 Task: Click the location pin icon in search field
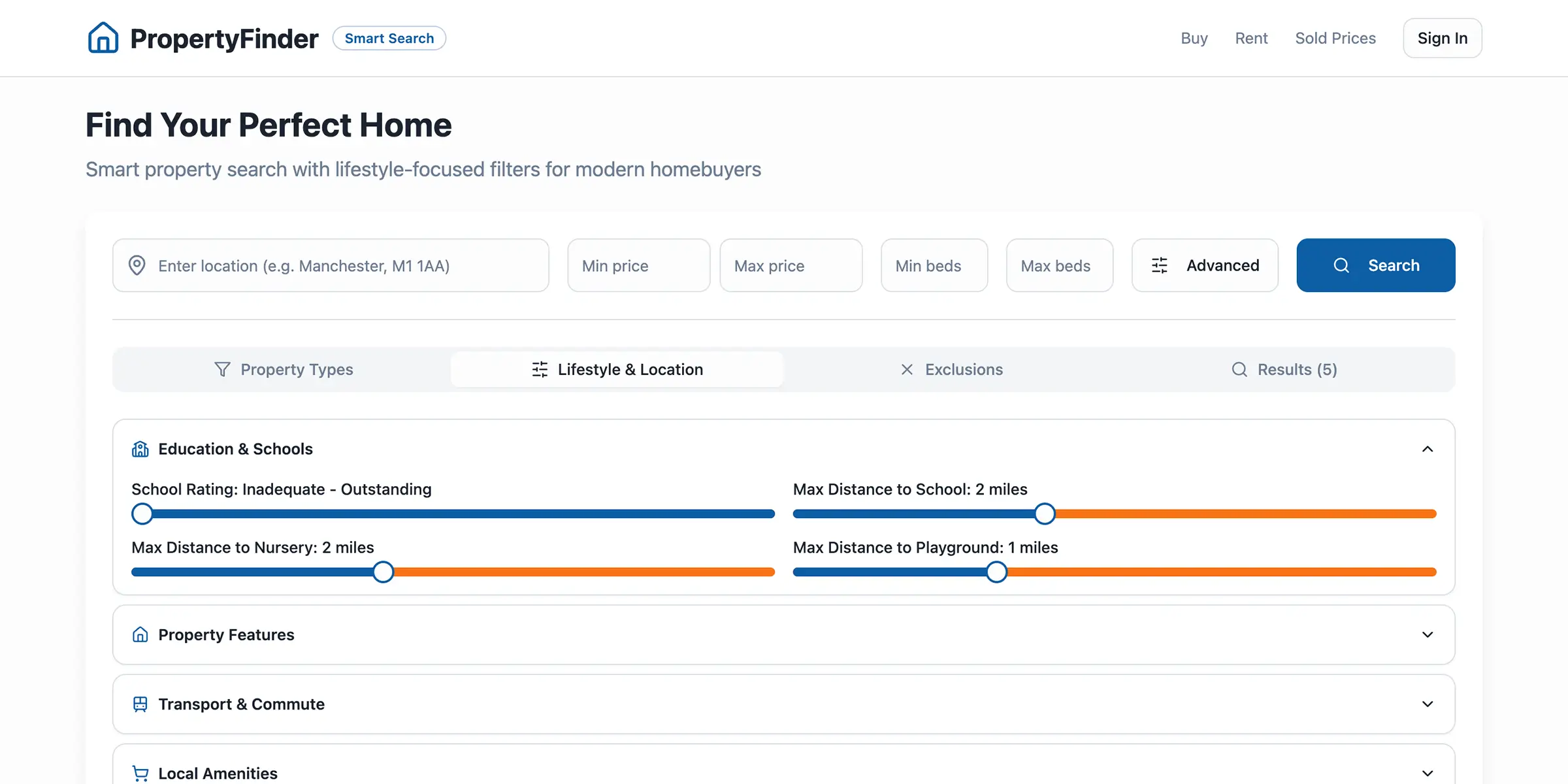click(x=137, y=265)
